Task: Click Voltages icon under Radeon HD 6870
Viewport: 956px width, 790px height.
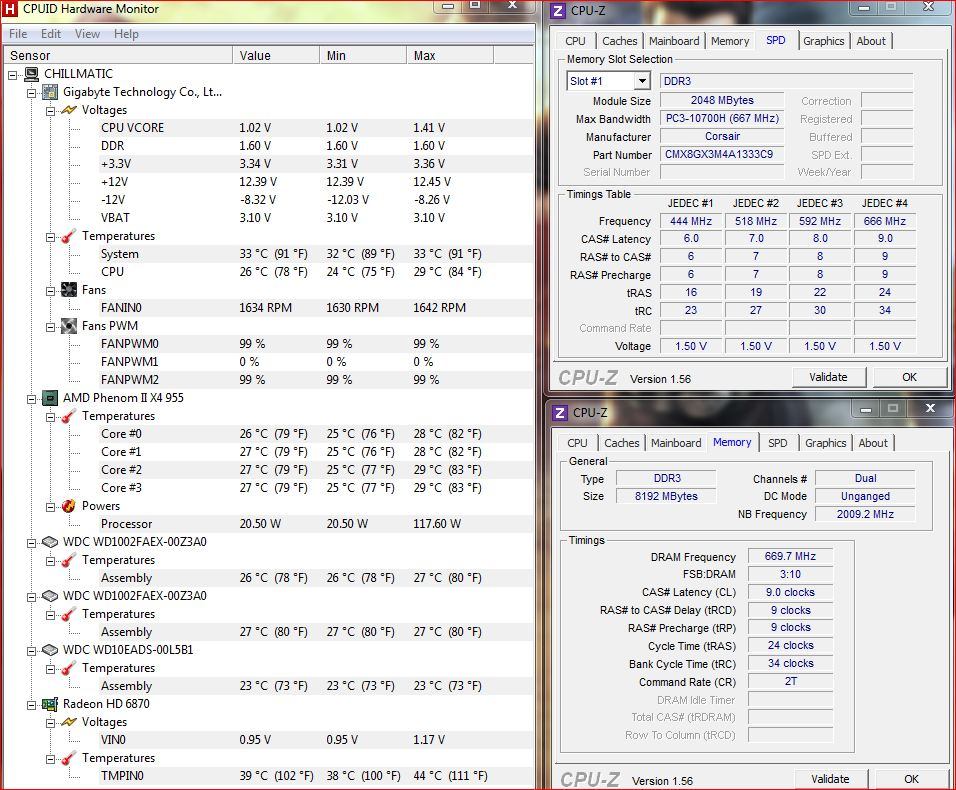Action: [x=69, y=722]
